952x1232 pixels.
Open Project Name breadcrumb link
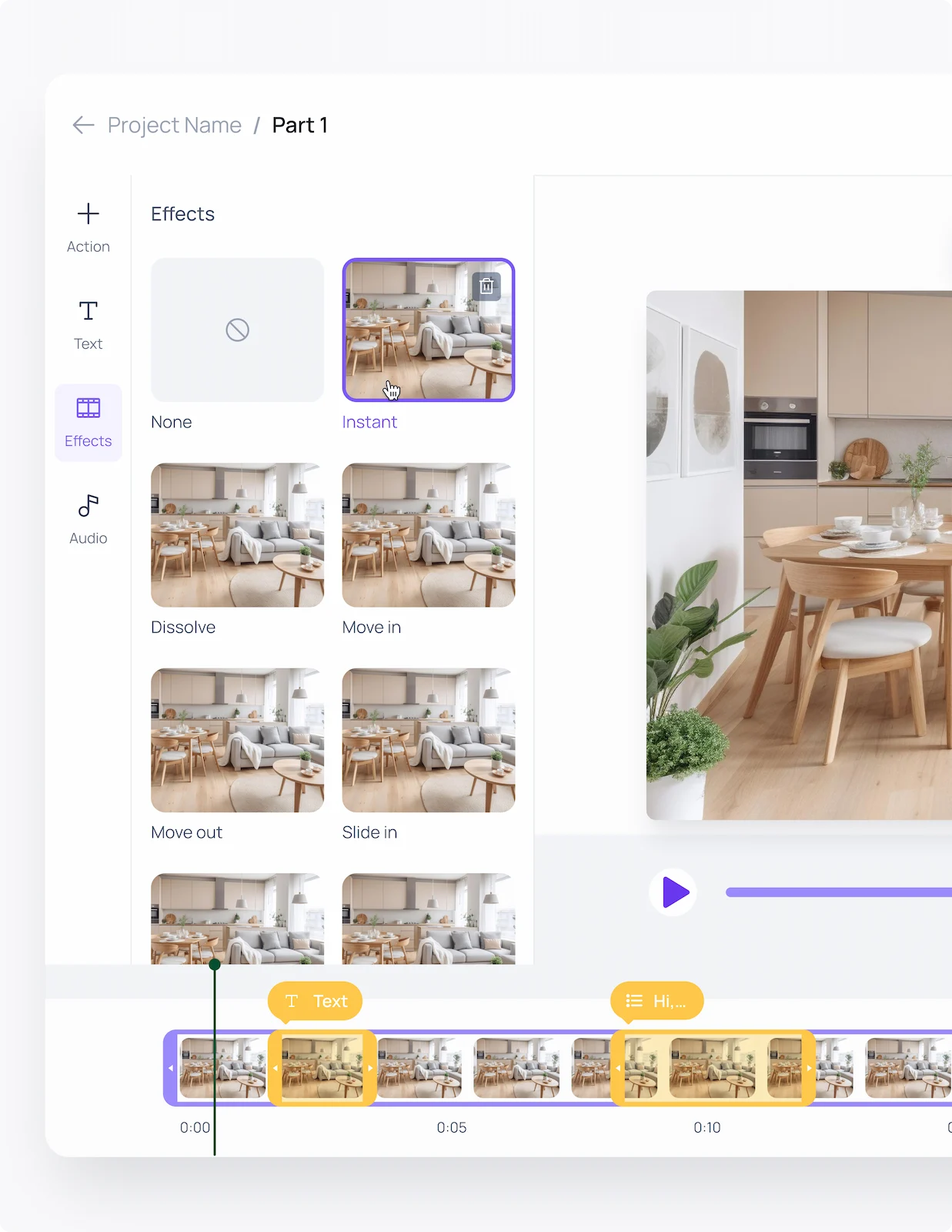coord(175,125)
